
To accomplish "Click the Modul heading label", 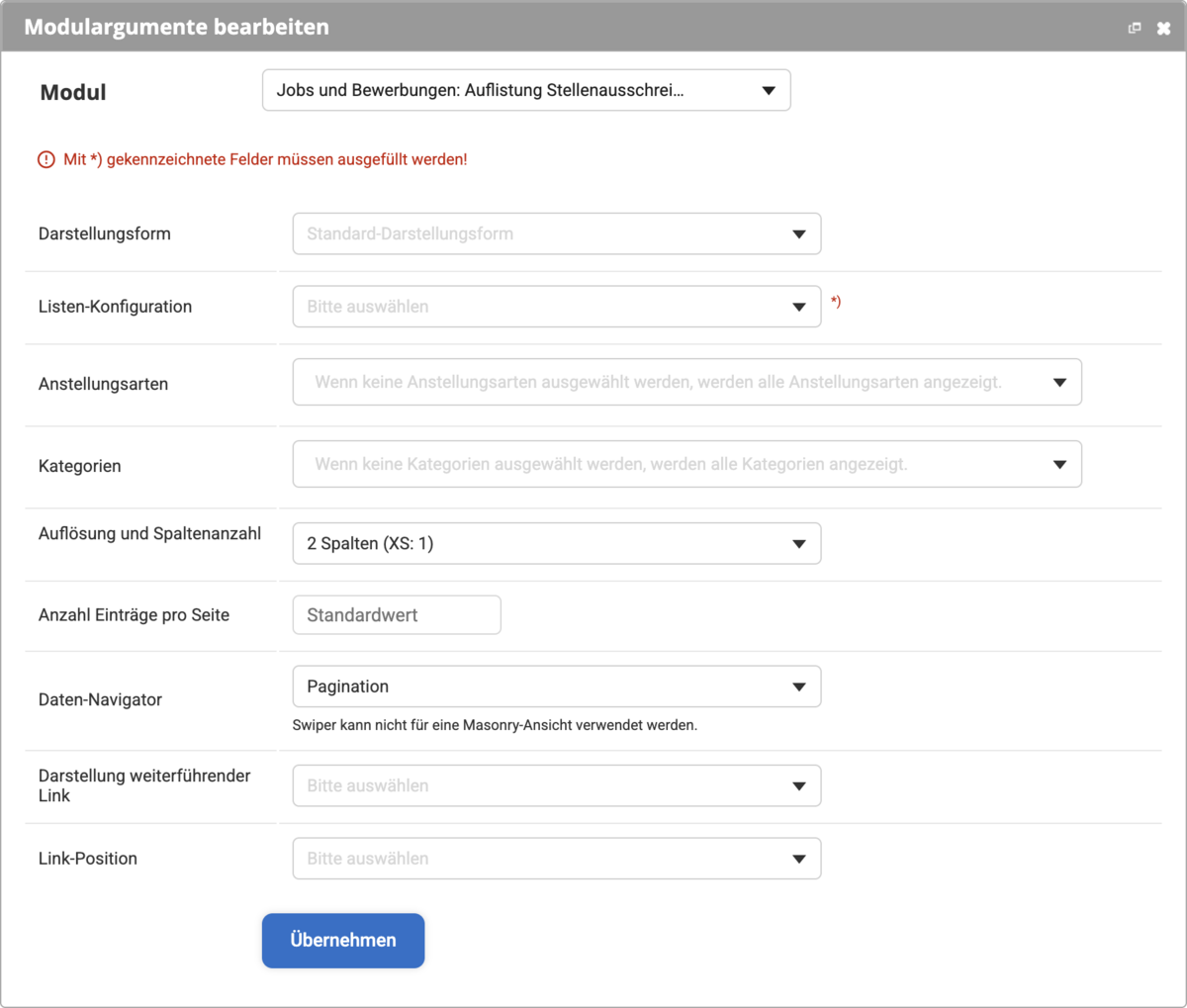I will tap(73, 92).
